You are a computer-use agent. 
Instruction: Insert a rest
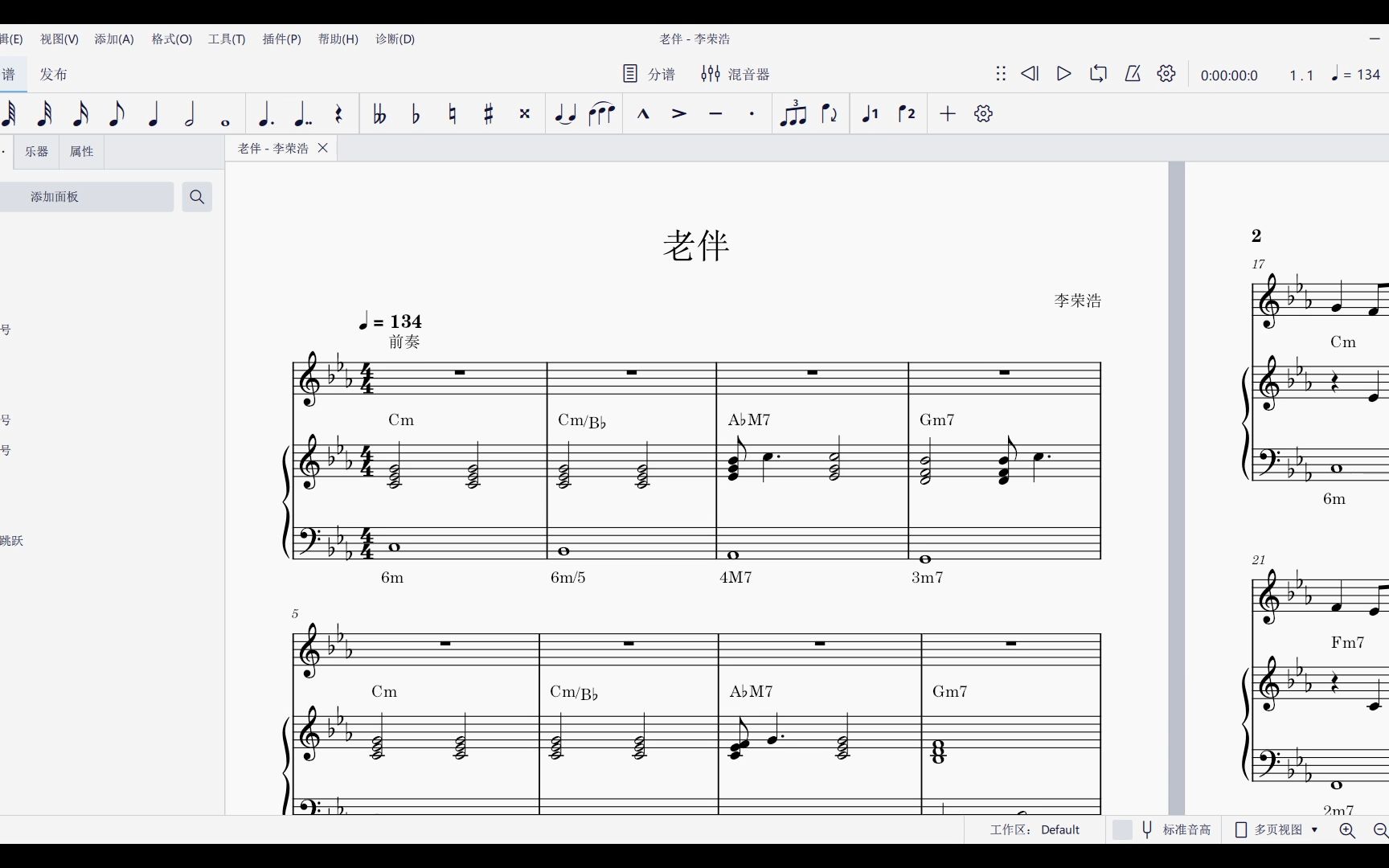pos(338,114)
